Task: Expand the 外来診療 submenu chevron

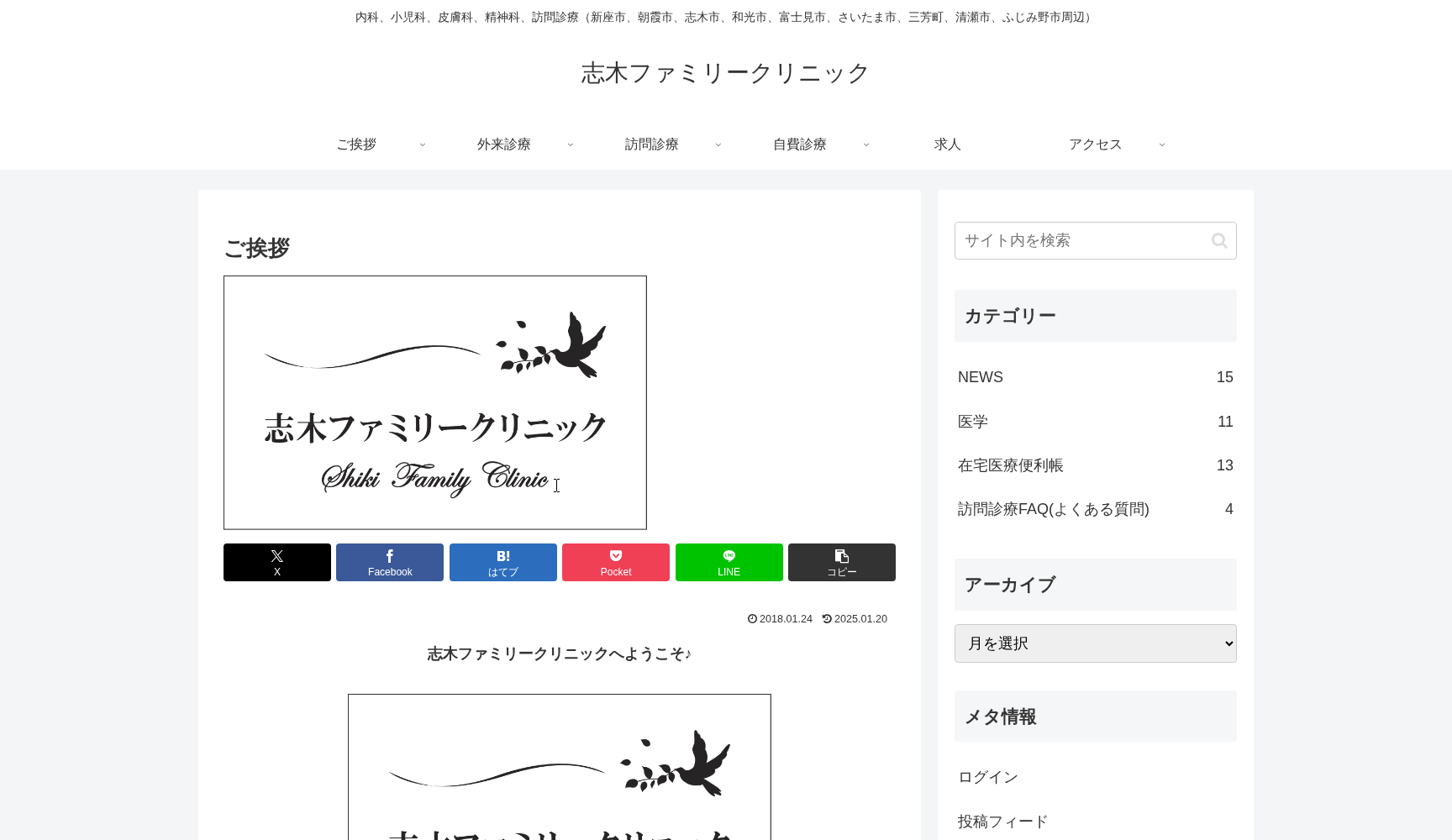Action: (571, 144)
